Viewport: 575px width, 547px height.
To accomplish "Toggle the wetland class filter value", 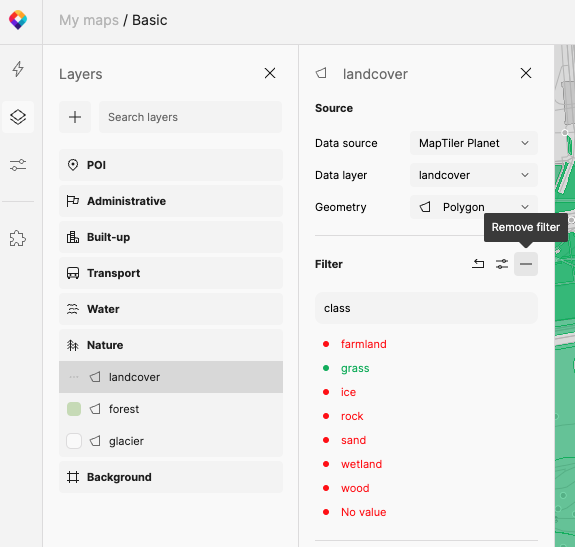I will [361, 464].
